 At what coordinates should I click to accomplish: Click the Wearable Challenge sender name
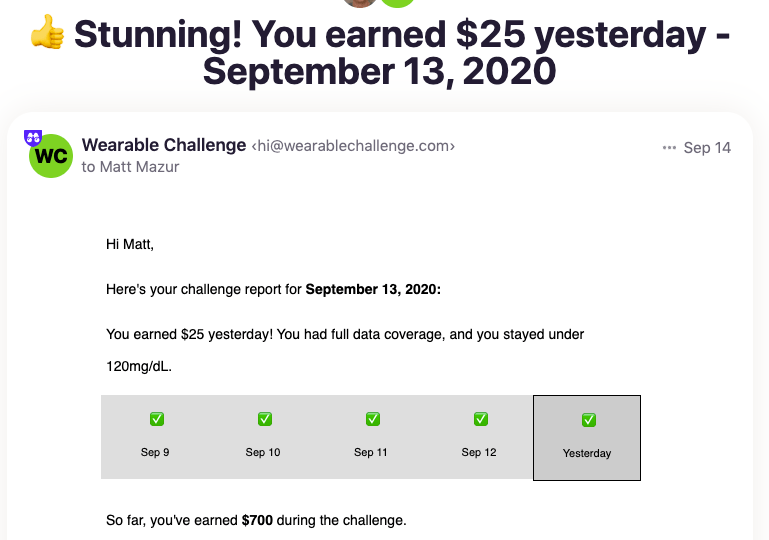coord(164,145)
